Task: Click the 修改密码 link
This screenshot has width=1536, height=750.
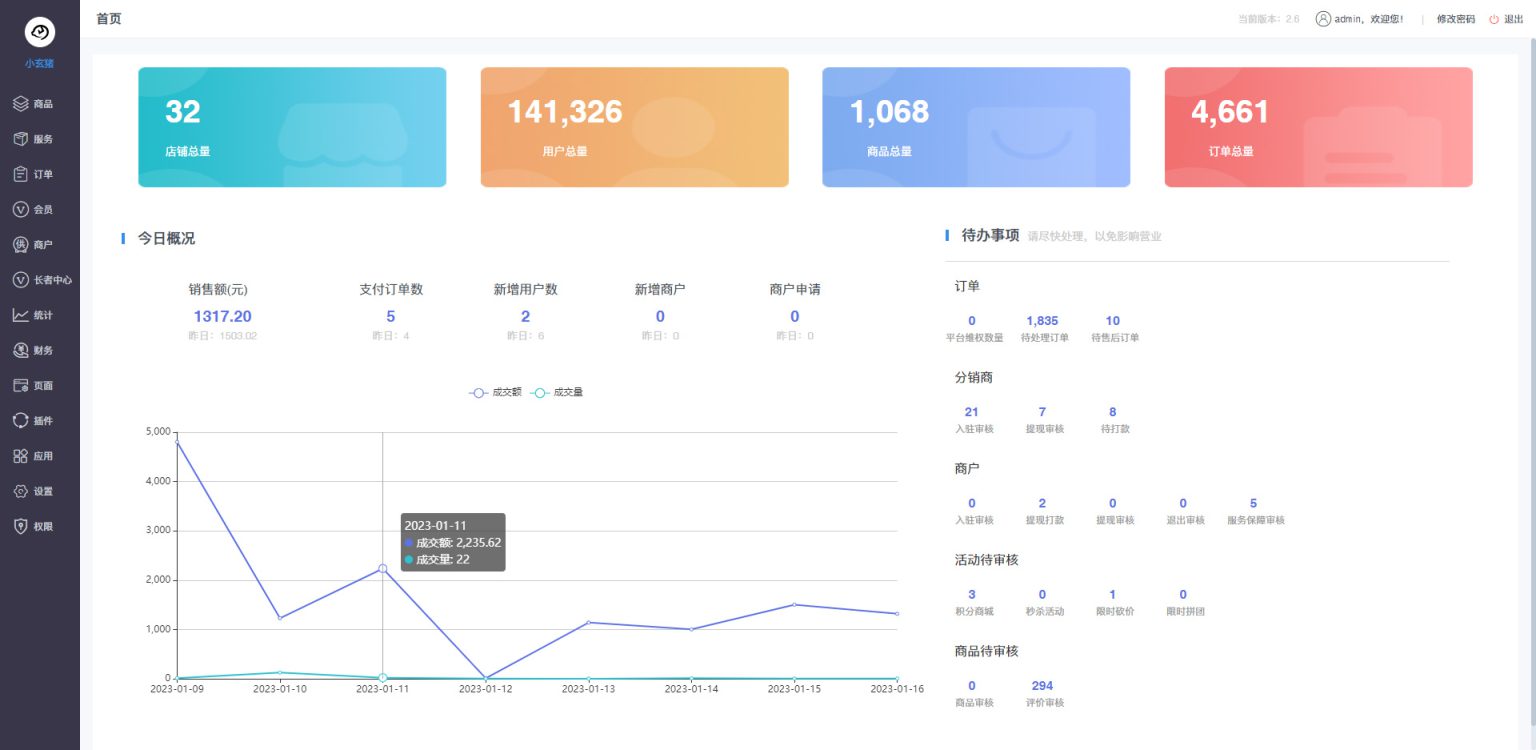Action: 1454,18
